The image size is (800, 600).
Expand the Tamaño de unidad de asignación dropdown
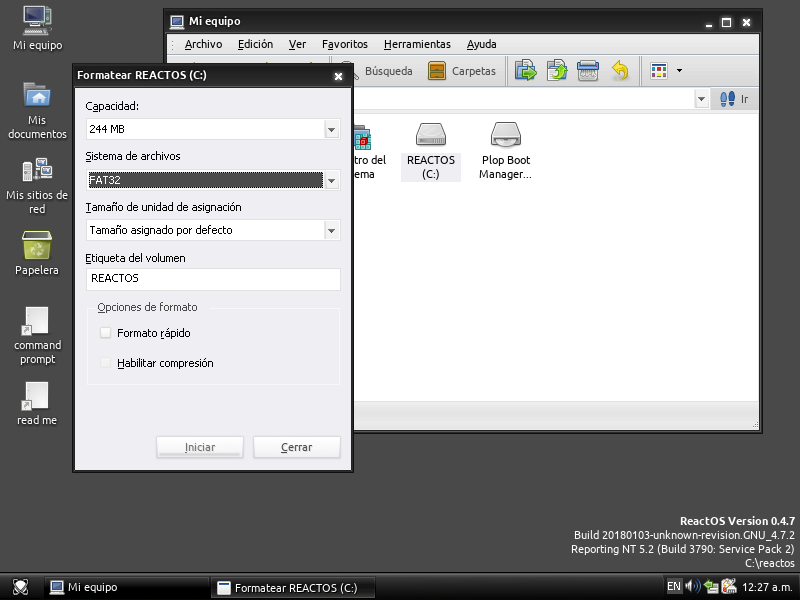331,231
